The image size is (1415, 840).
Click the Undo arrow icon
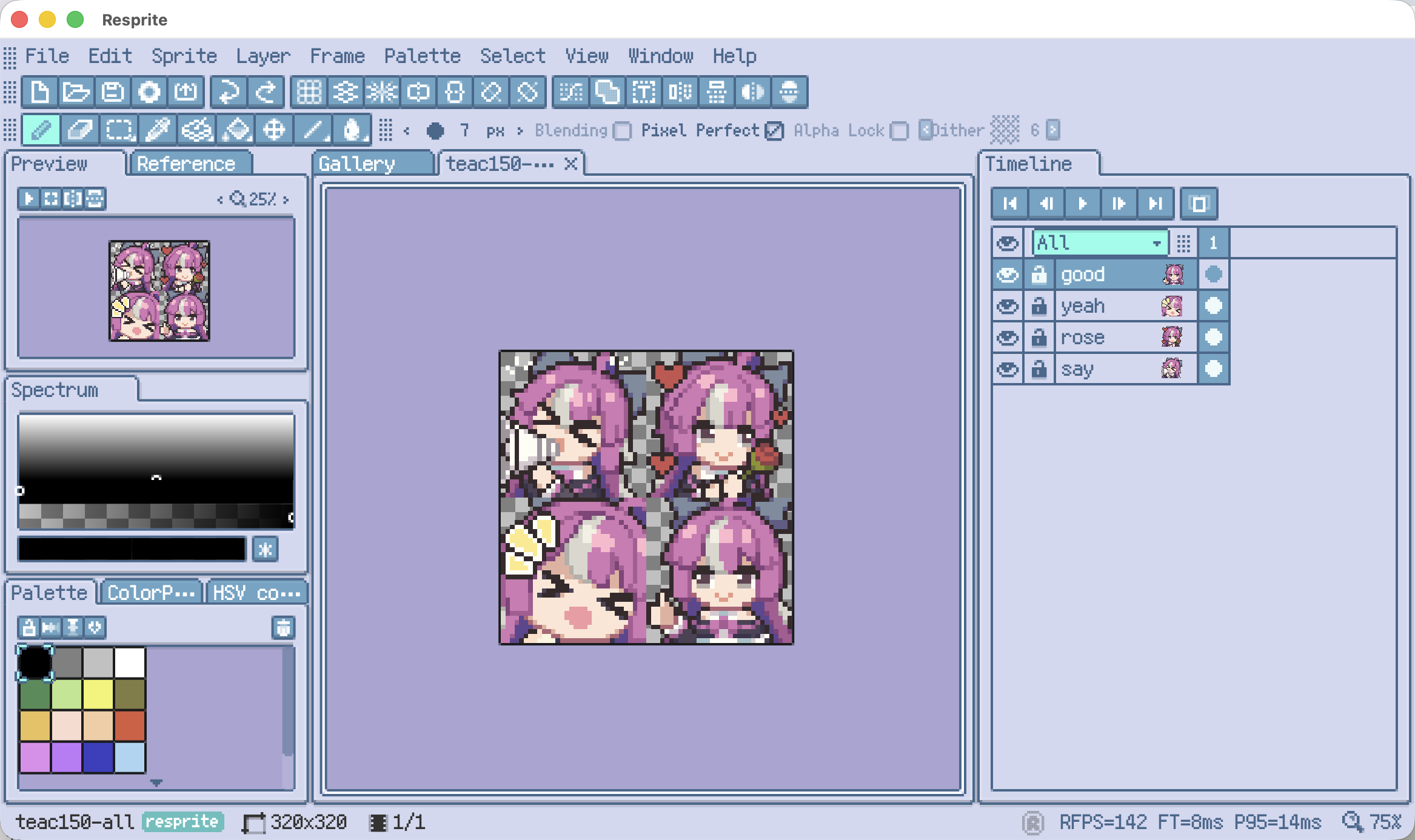click(229, 92)
